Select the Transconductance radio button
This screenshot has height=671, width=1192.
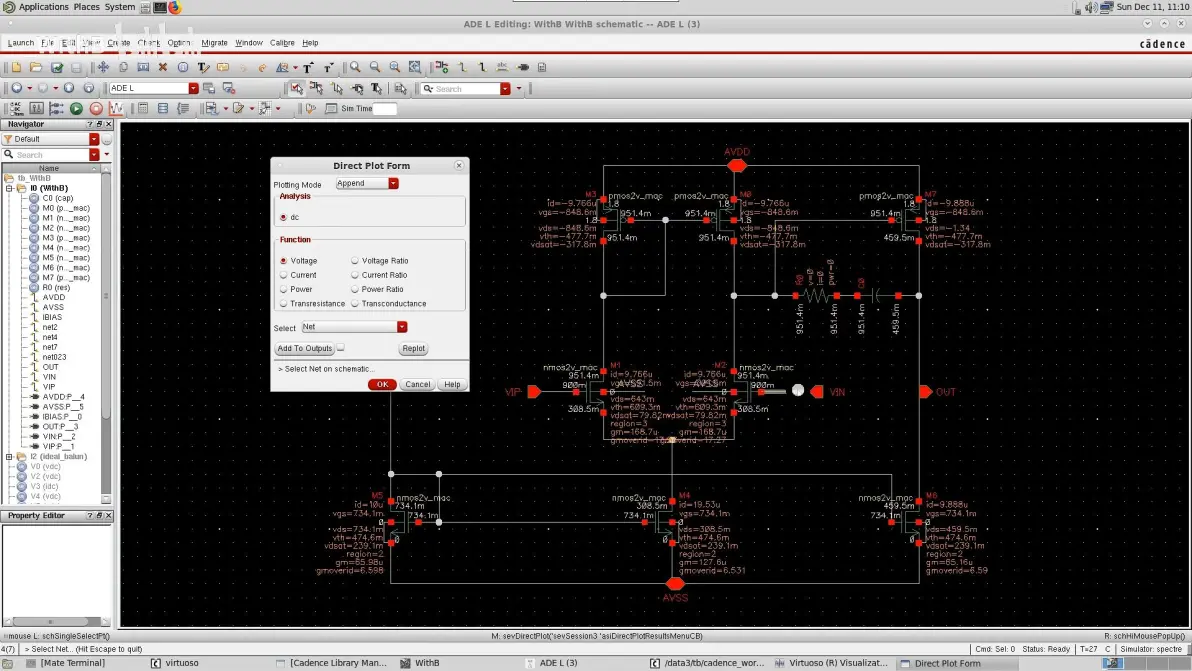(355, 304)
